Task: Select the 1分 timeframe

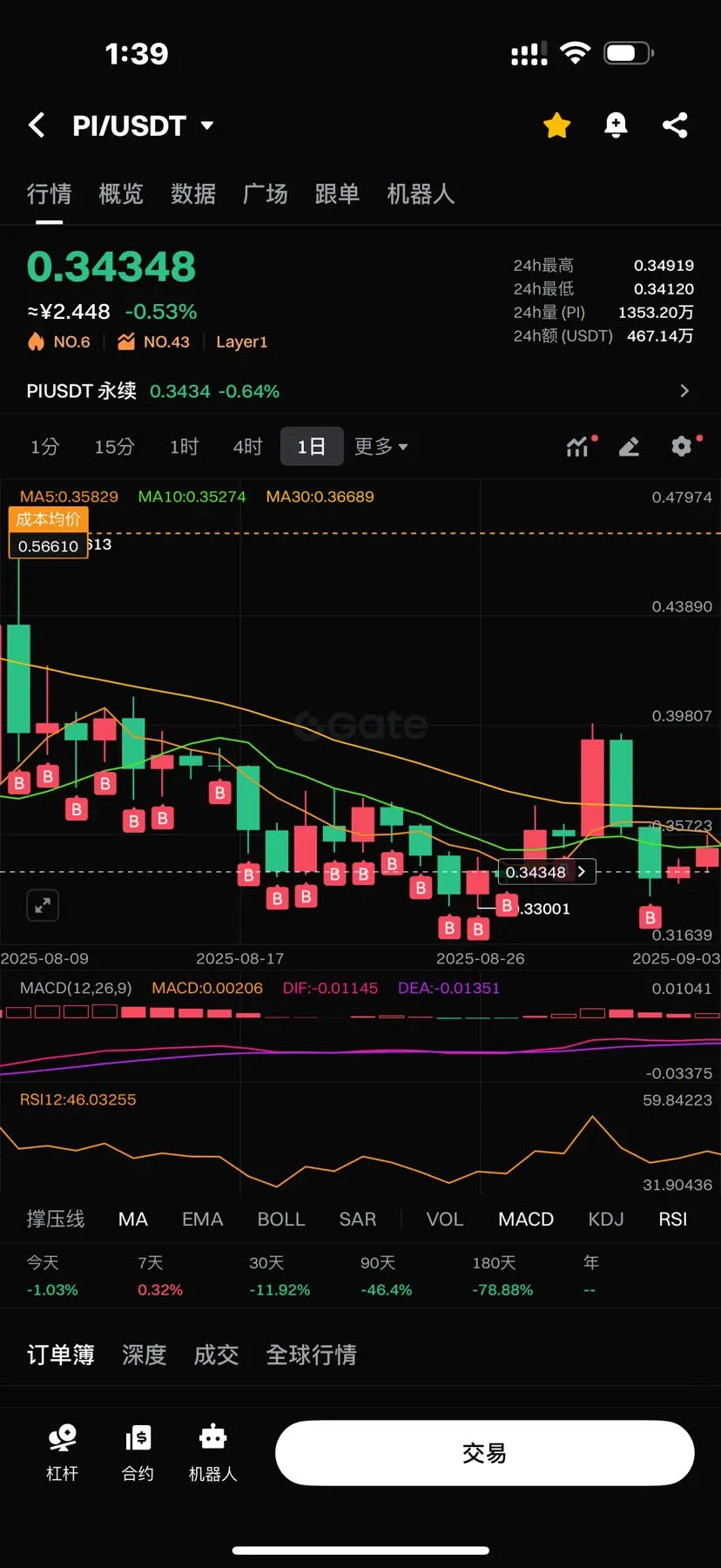Action: point(44,447)
